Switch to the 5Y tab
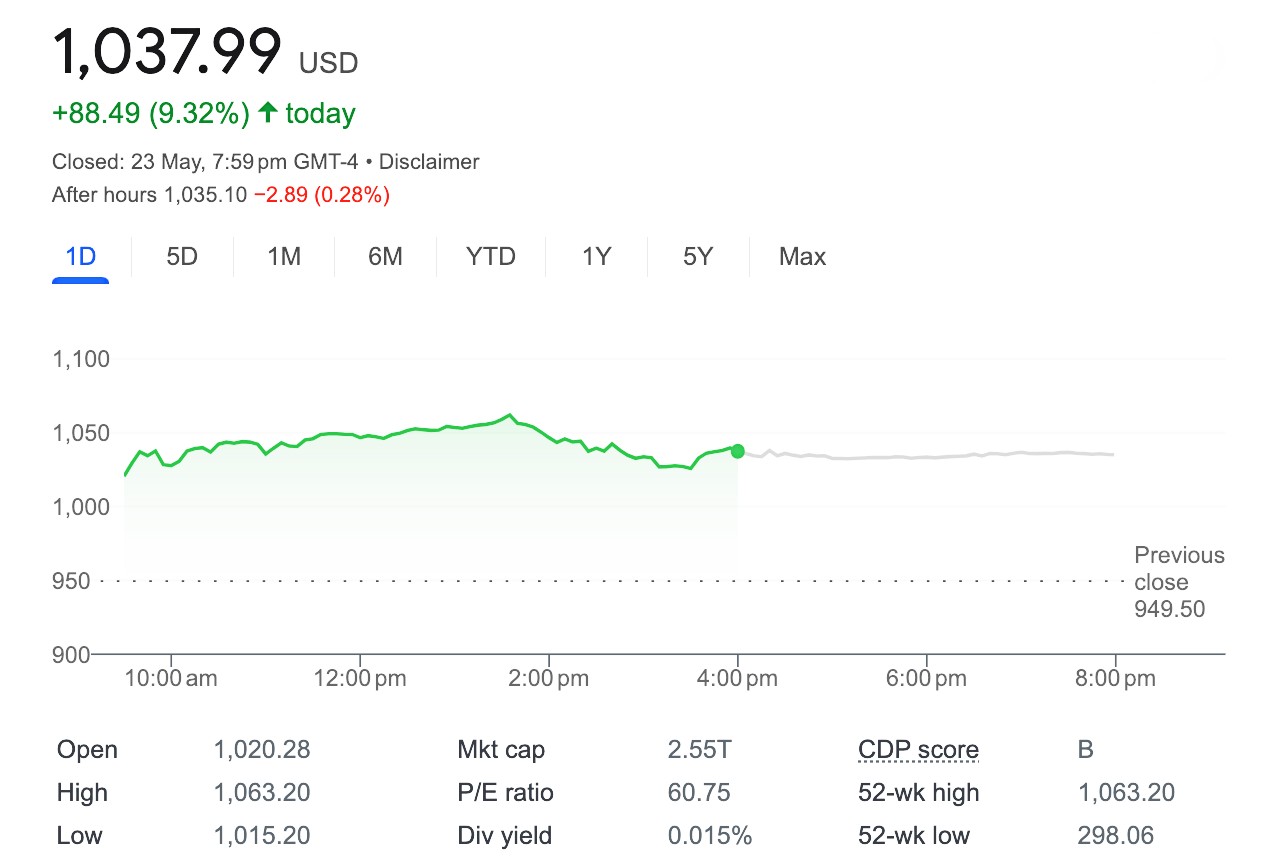The width and height of the screenshot is (1266, 868). [698, 257]
